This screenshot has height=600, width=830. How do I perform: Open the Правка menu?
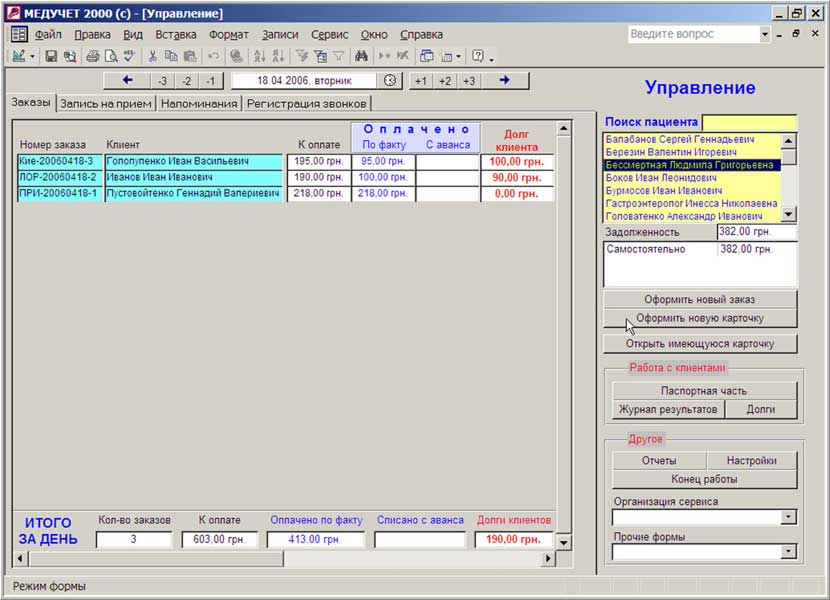click(92, 34)
